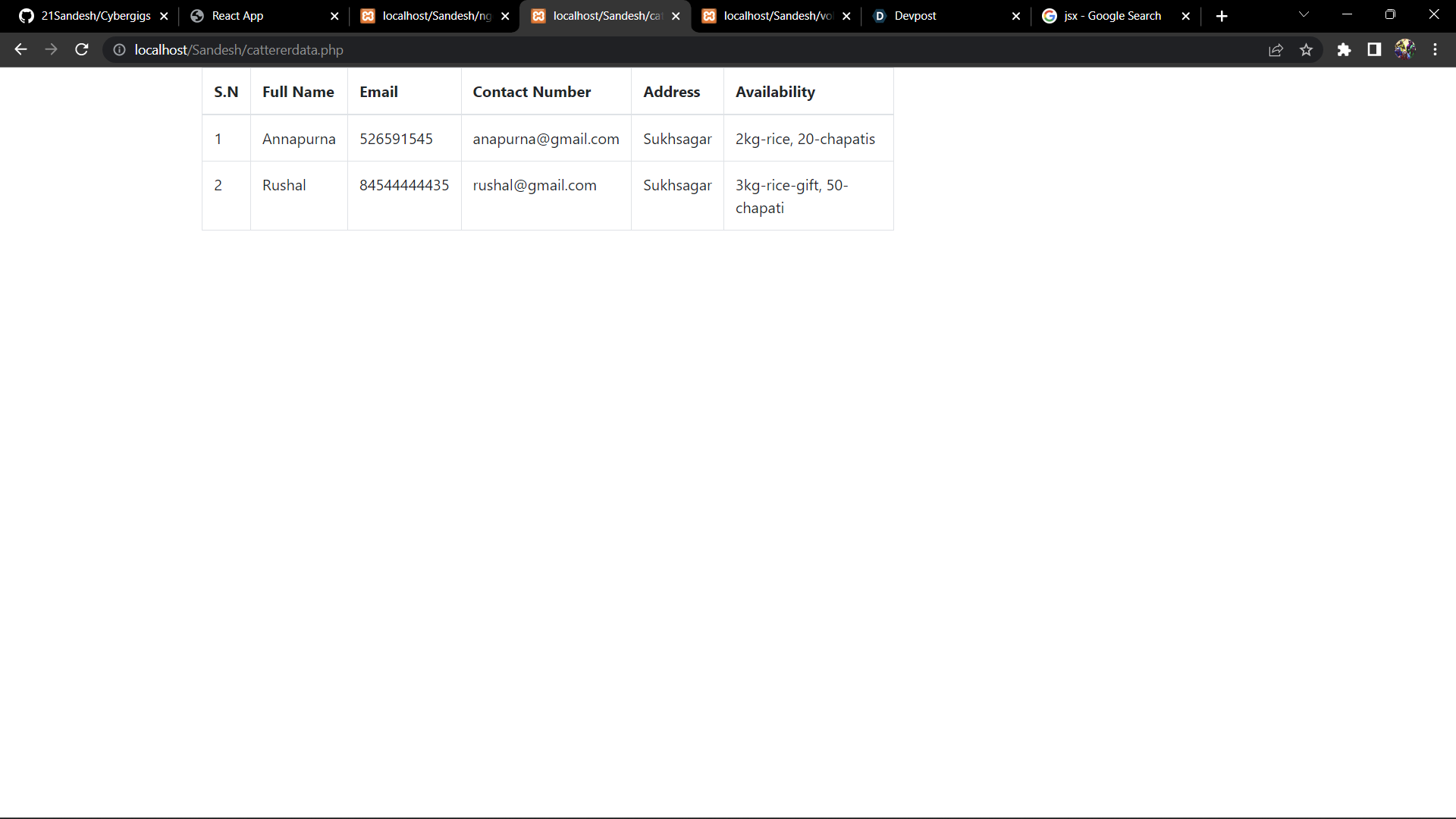The height and width of the screenshot is (819, 1456).
Task: Bookmark this page with the star icon
Action: (1306, 49)
